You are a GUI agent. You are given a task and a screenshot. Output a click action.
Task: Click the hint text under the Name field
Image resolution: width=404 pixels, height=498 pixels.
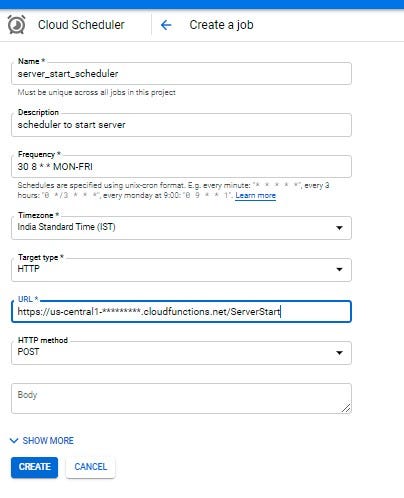click(97, 92)
